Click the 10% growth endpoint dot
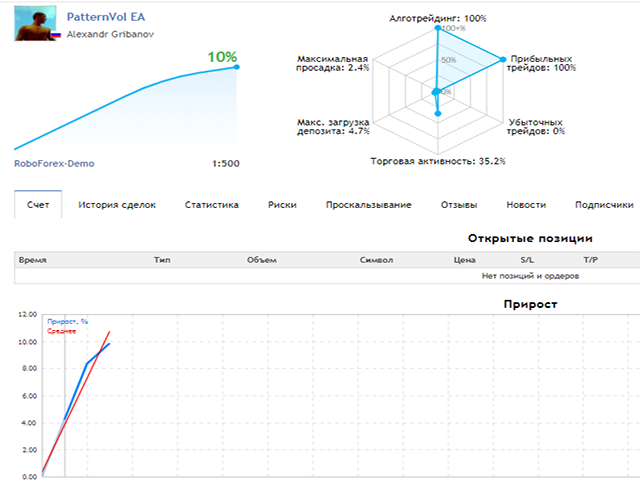The width and height of the screenshot is (640, 480). click(x=237, y=67)
